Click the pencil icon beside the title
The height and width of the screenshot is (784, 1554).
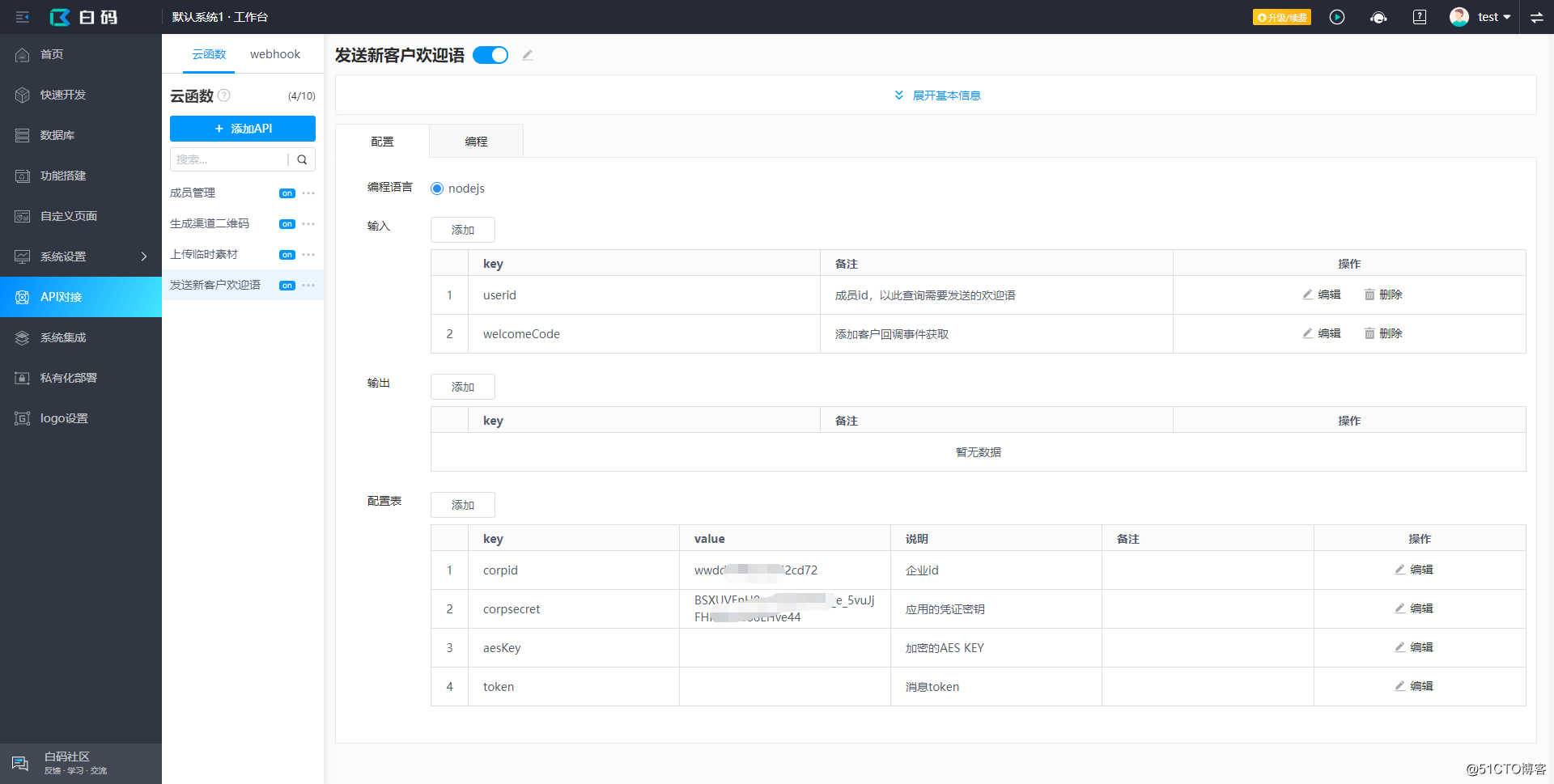pyautogui.click(x=528, y=55)
